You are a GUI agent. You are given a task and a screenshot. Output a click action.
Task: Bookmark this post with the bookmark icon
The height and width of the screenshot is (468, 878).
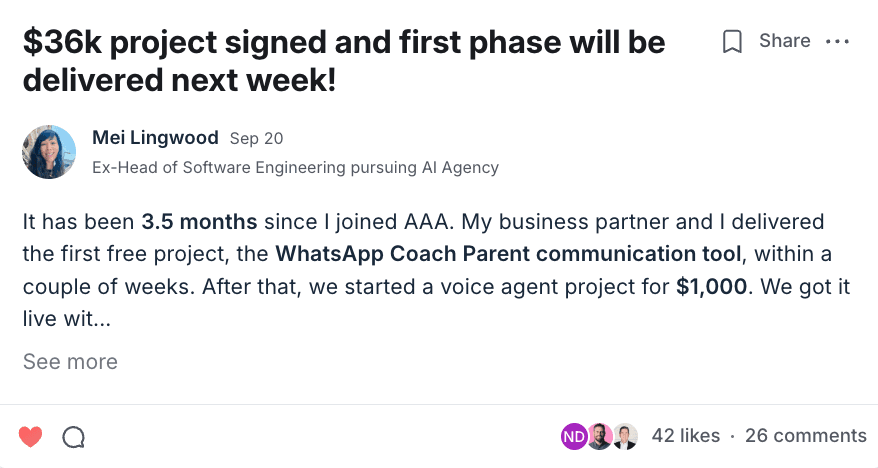733,42
